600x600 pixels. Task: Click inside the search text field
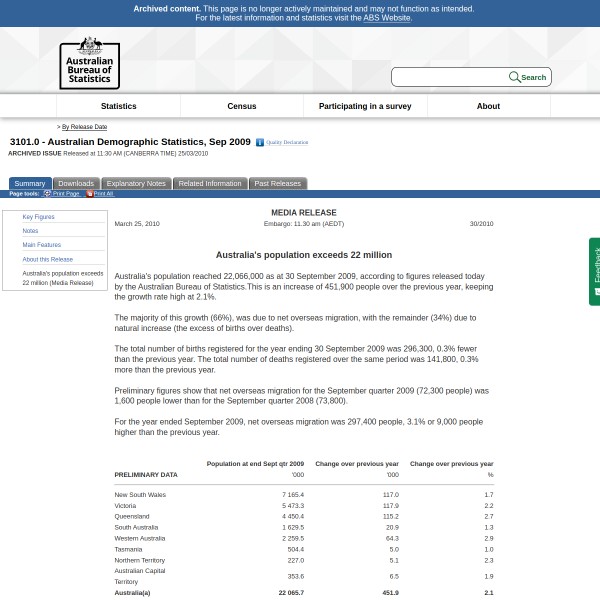(450, 77)
